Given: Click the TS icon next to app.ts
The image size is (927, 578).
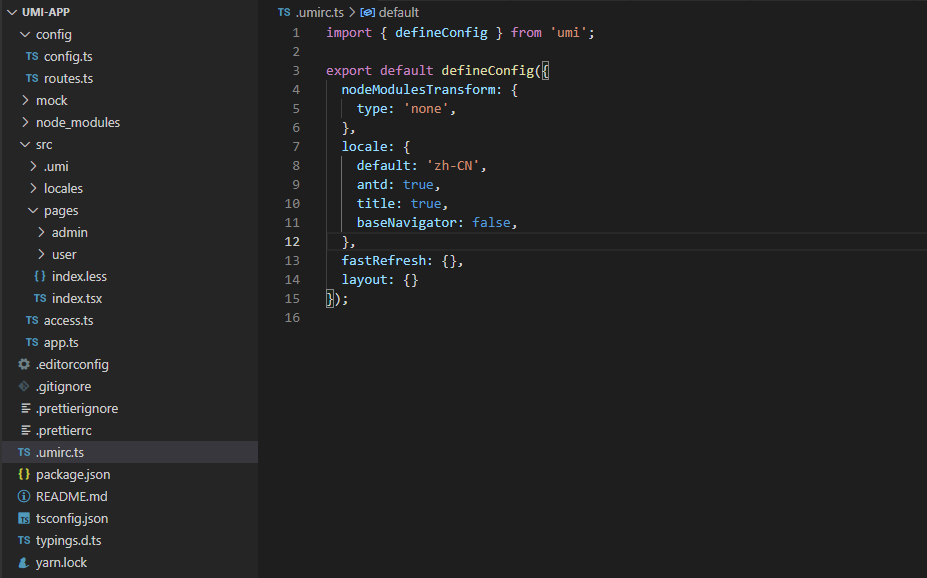Looking at the screenshot, I should pyautogui.click(x=32, y=342).
